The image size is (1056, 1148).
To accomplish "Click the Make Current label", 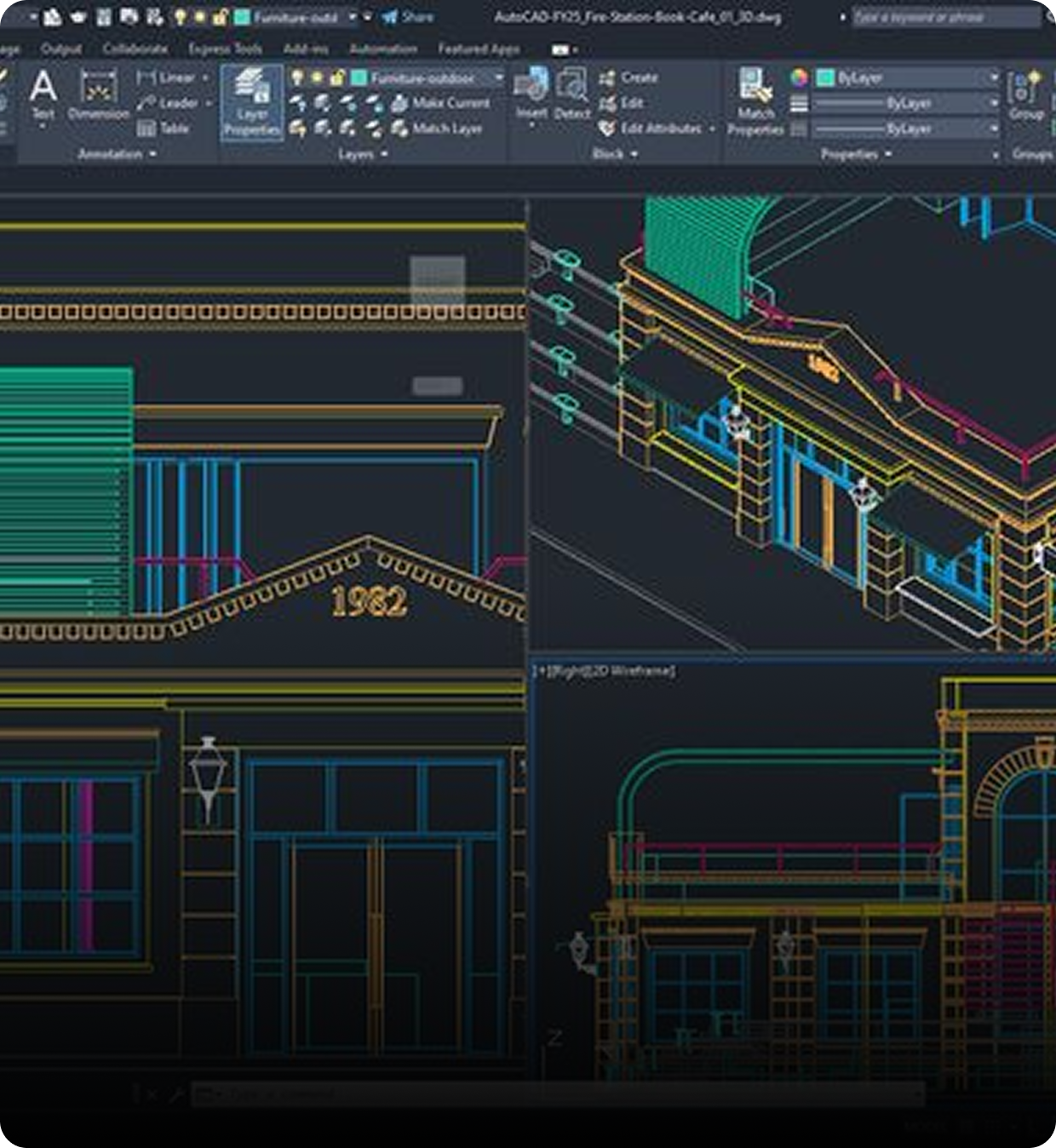I will [x=451, y=103].
